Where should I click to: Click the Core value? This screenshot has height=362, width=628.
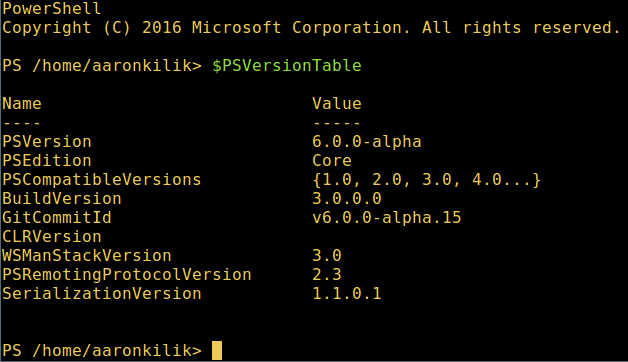coord(332,161)
